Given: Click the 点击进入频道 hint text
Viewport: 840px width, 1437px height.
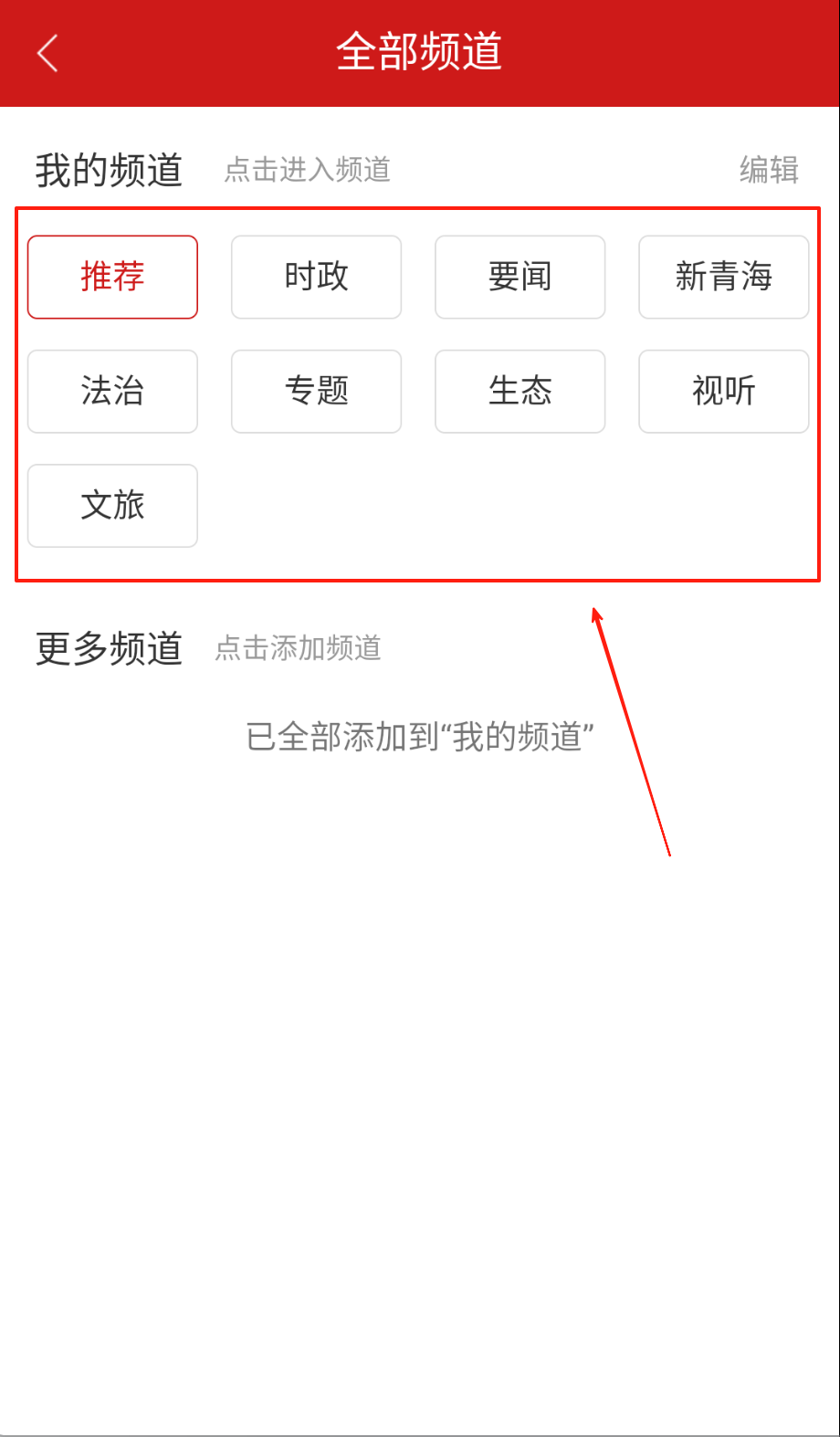Looking at the screenshot, I should (x=308, y=170).
